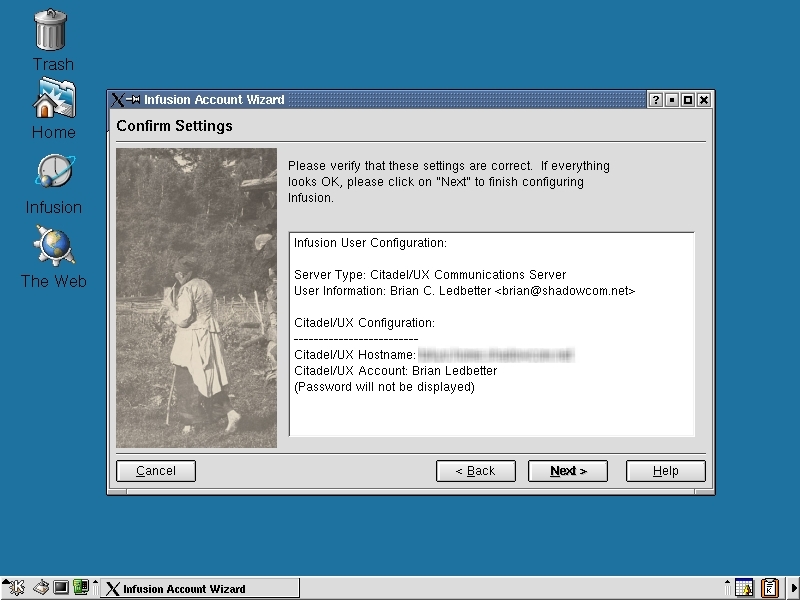The image size is (800, 600).
Task: Click the "Infusion User Configuration:" heading line
Action: (x=370, y=243)
